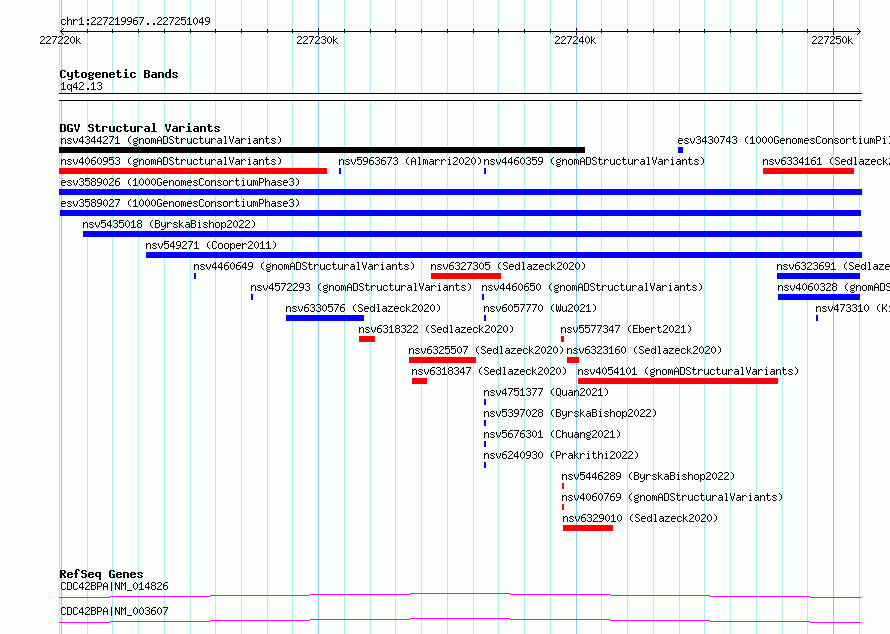Open nsv4060328 gnomAD label
This screenshot has height=634, width=890.
point(833,287)
